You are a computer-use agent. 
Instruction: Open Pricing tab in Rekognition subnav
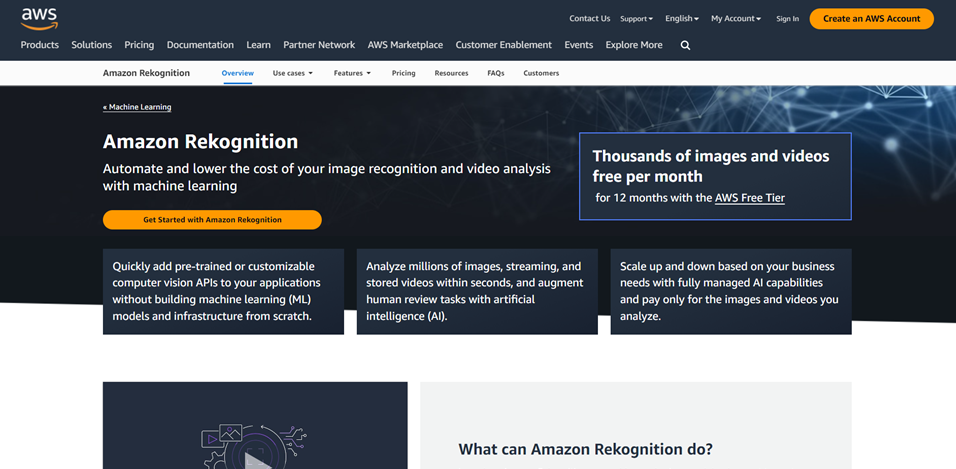point(404,73)
